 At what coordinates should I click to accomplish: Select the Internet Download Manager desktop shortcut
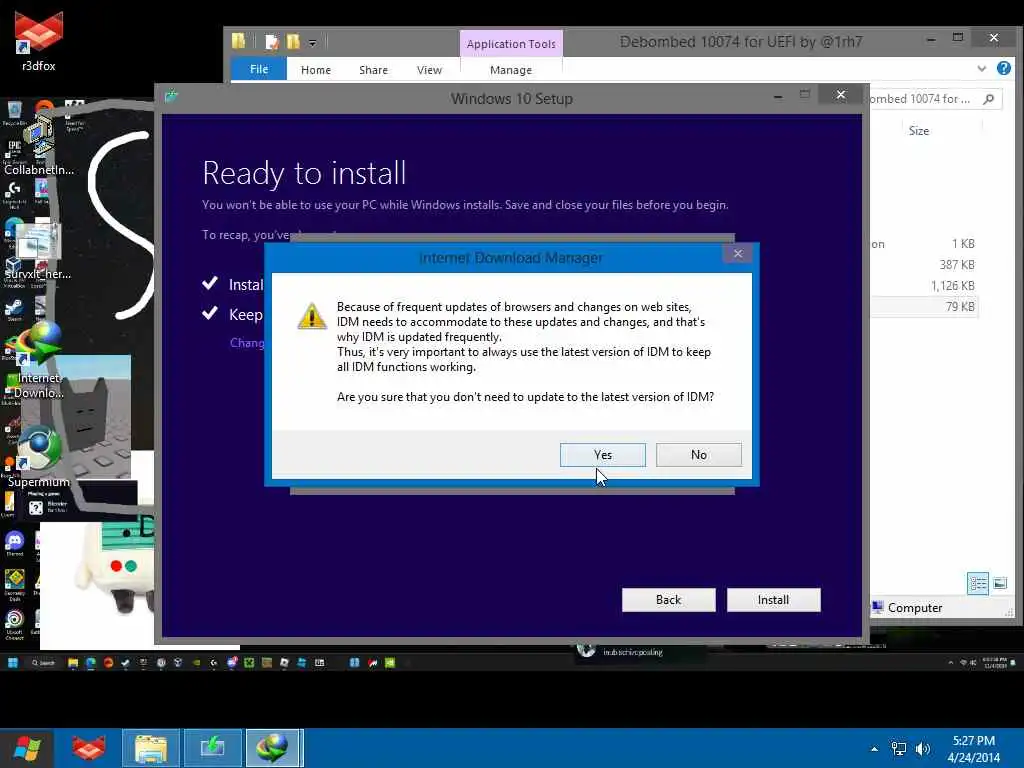(x=39, y=360)
